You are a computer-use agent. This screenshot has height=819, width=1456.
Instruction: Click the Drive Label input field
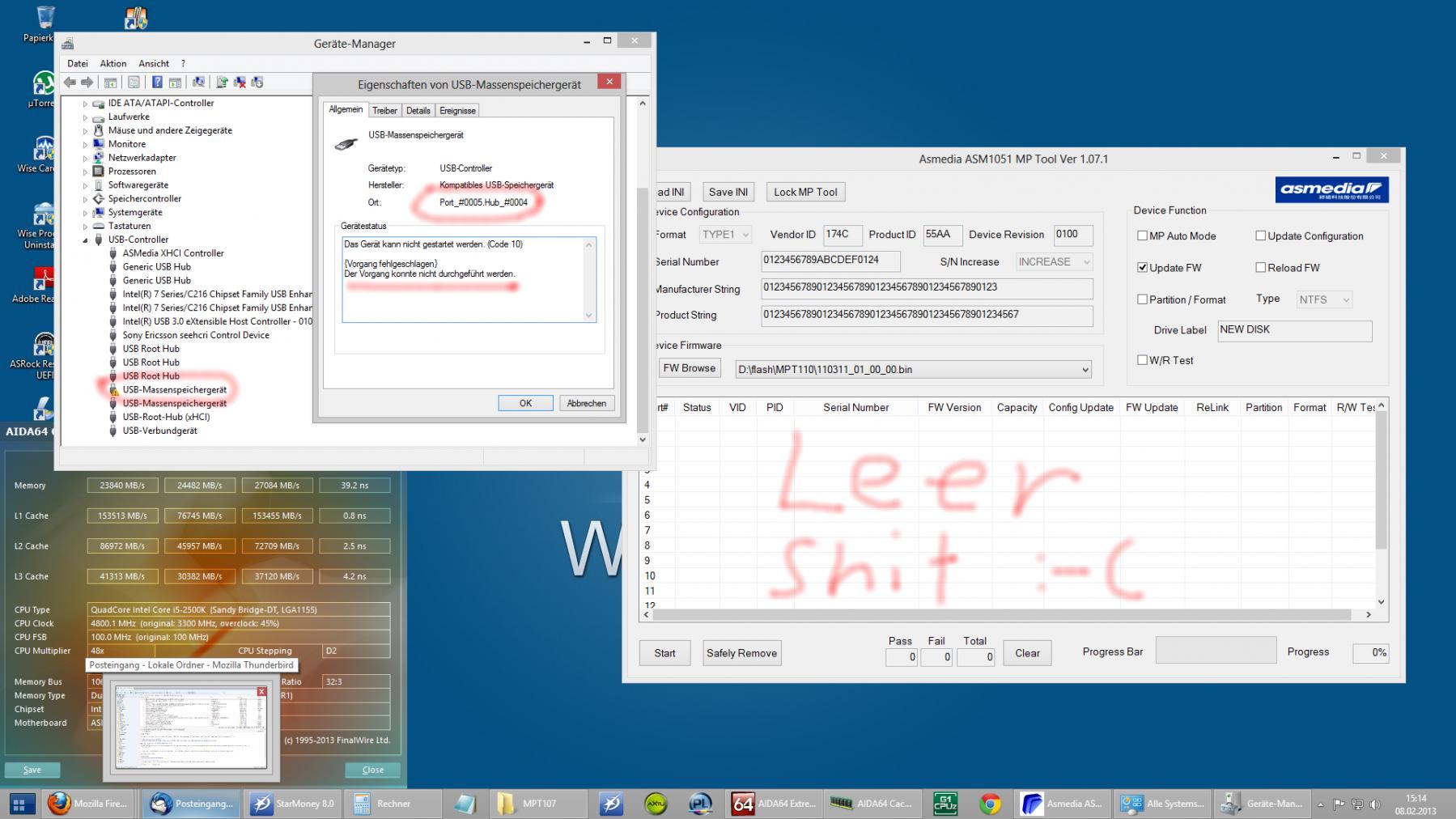(x=1295, y=330)
